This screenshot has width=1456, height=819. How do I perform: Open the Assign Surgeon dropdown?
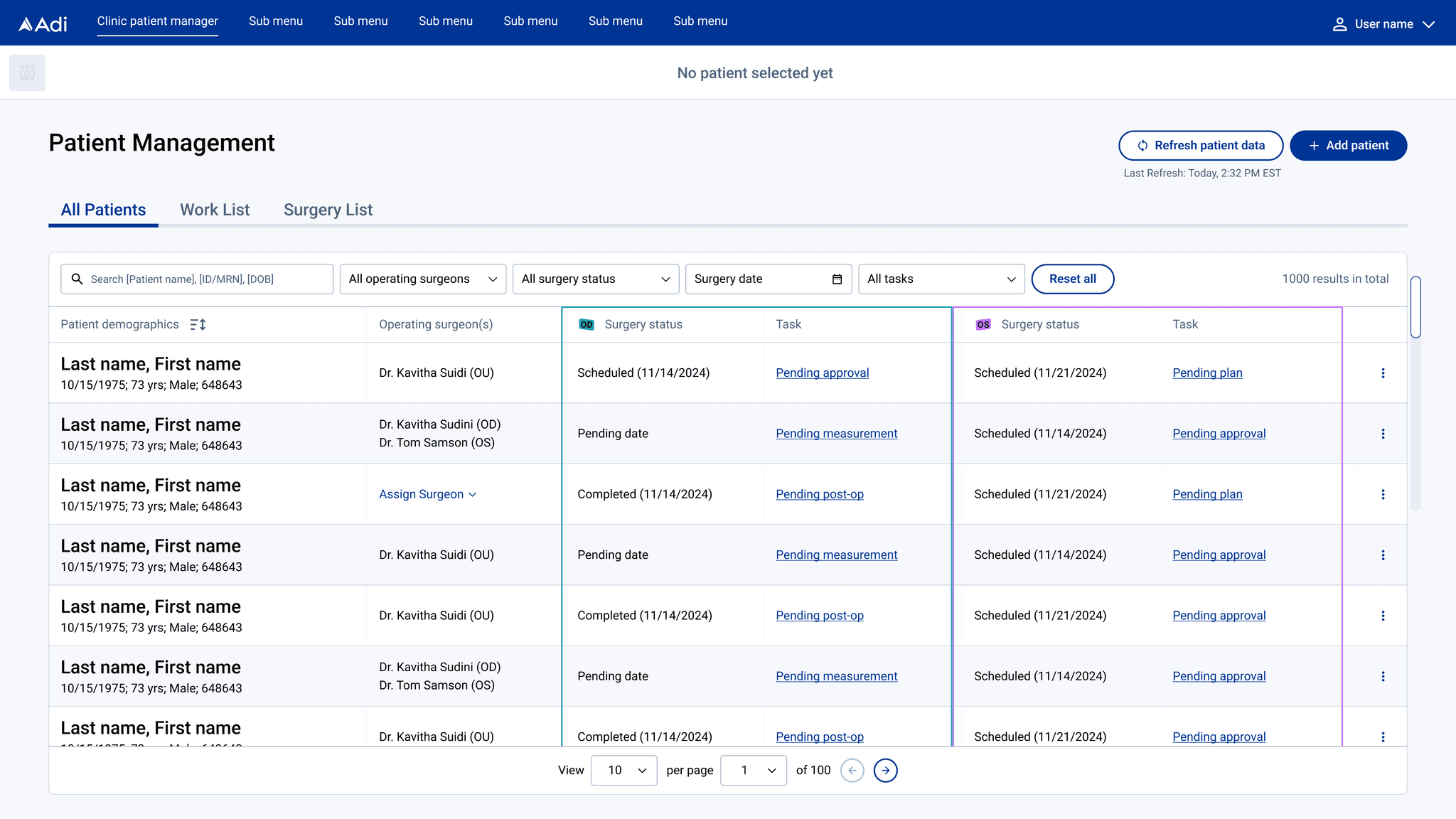pyautogui.click(x=427, y=495)
